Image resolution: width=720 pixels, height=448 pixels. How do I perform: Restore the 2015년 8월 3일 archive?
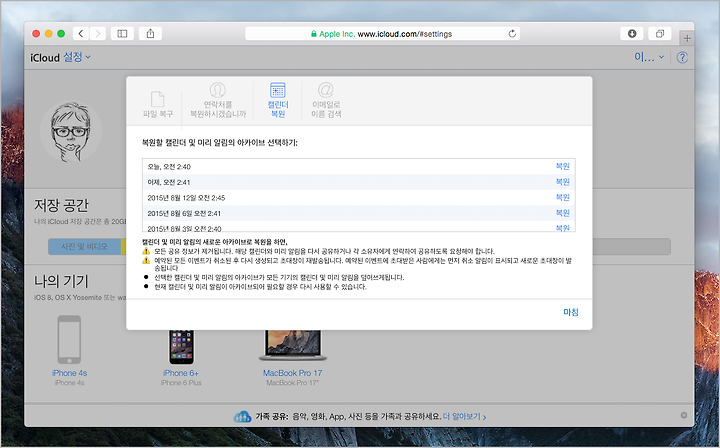(x=562, y=228)
